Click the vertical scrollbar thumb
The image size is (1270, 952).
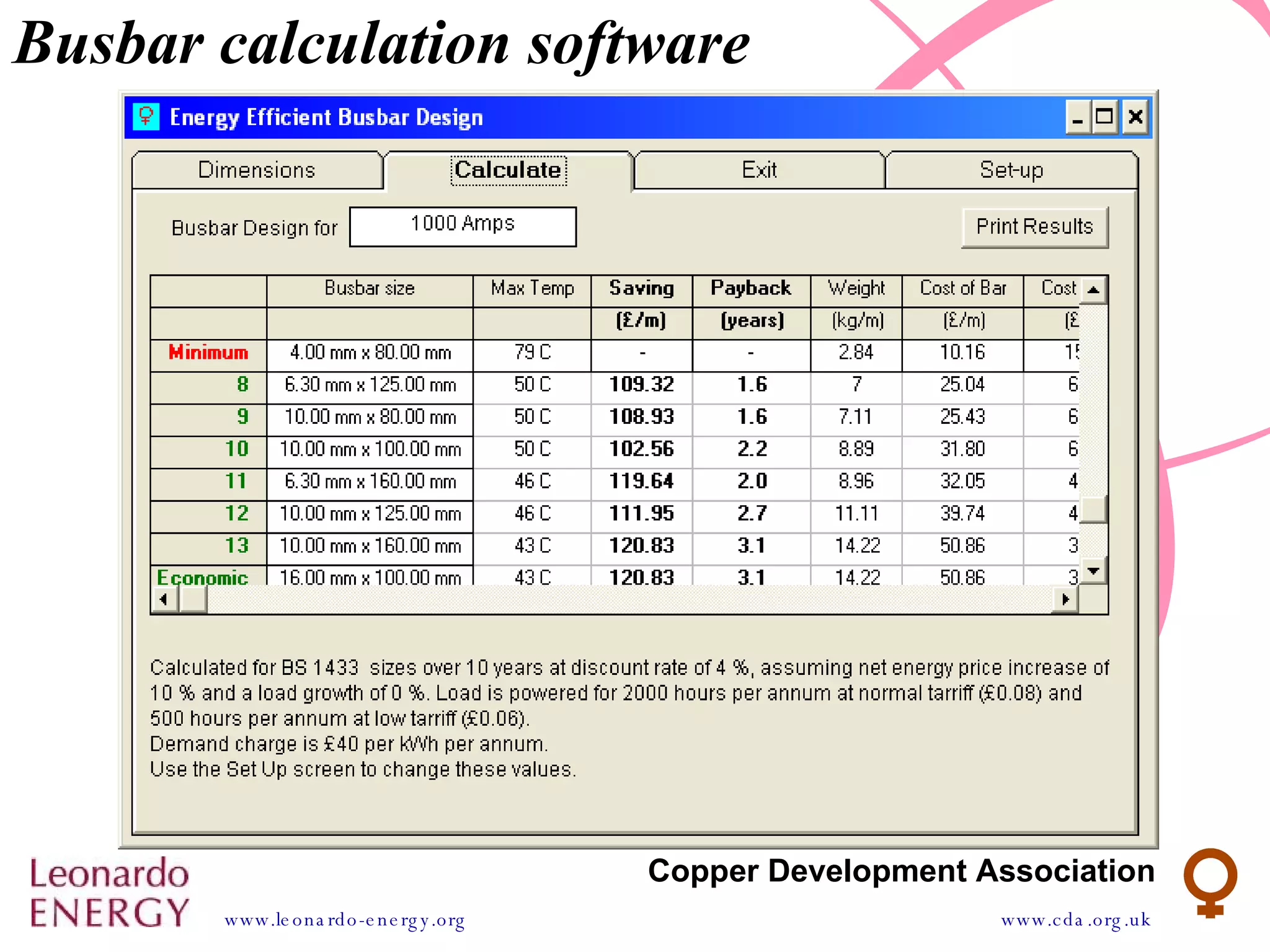click(1094, 509)
